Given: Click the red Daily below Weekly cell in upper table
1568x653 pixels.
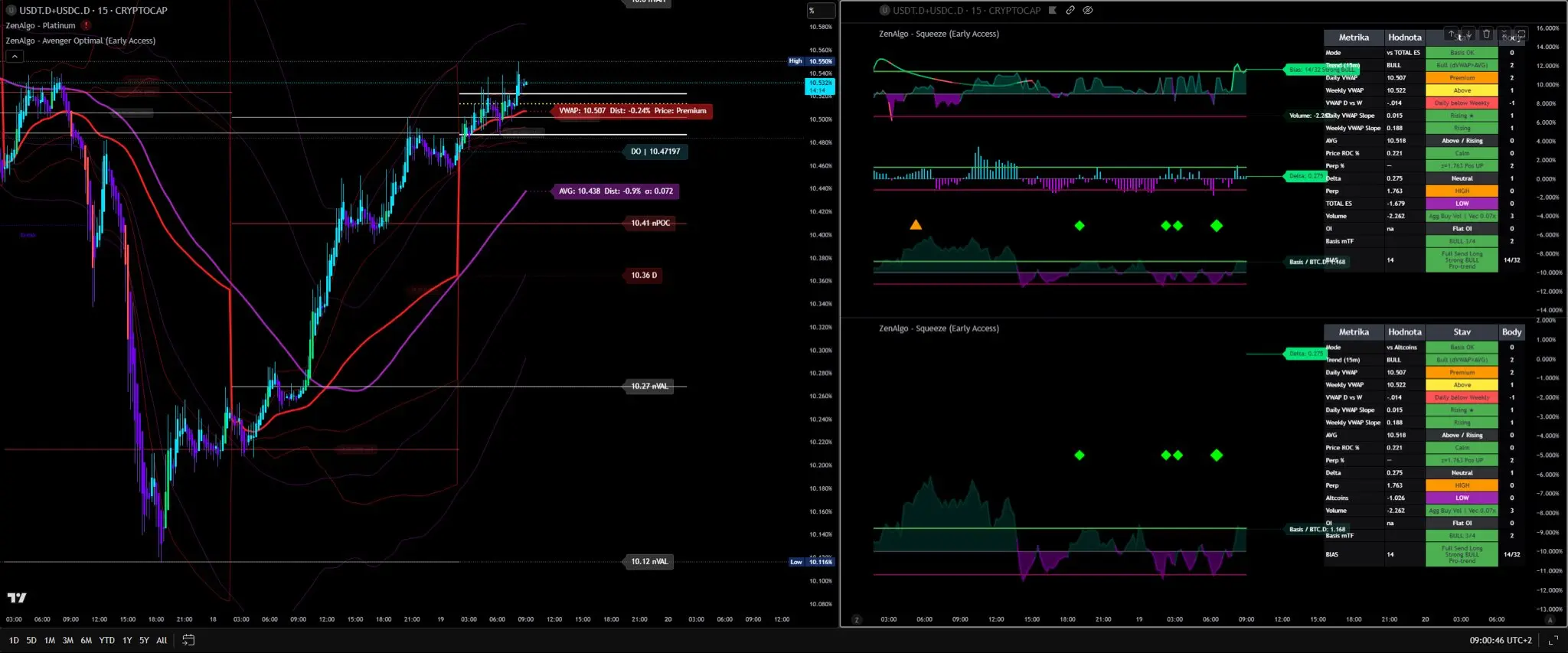Looking at the screenshot, I should tap(1462, 103).
